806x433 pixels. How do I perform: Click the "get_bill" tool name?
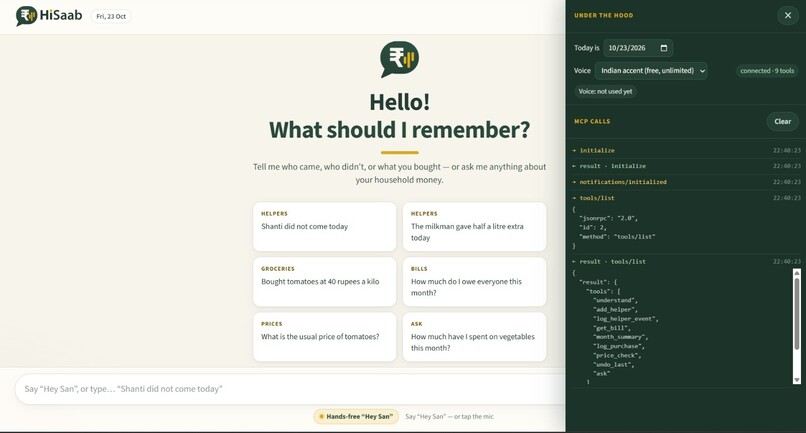click(x=612, y=328)
